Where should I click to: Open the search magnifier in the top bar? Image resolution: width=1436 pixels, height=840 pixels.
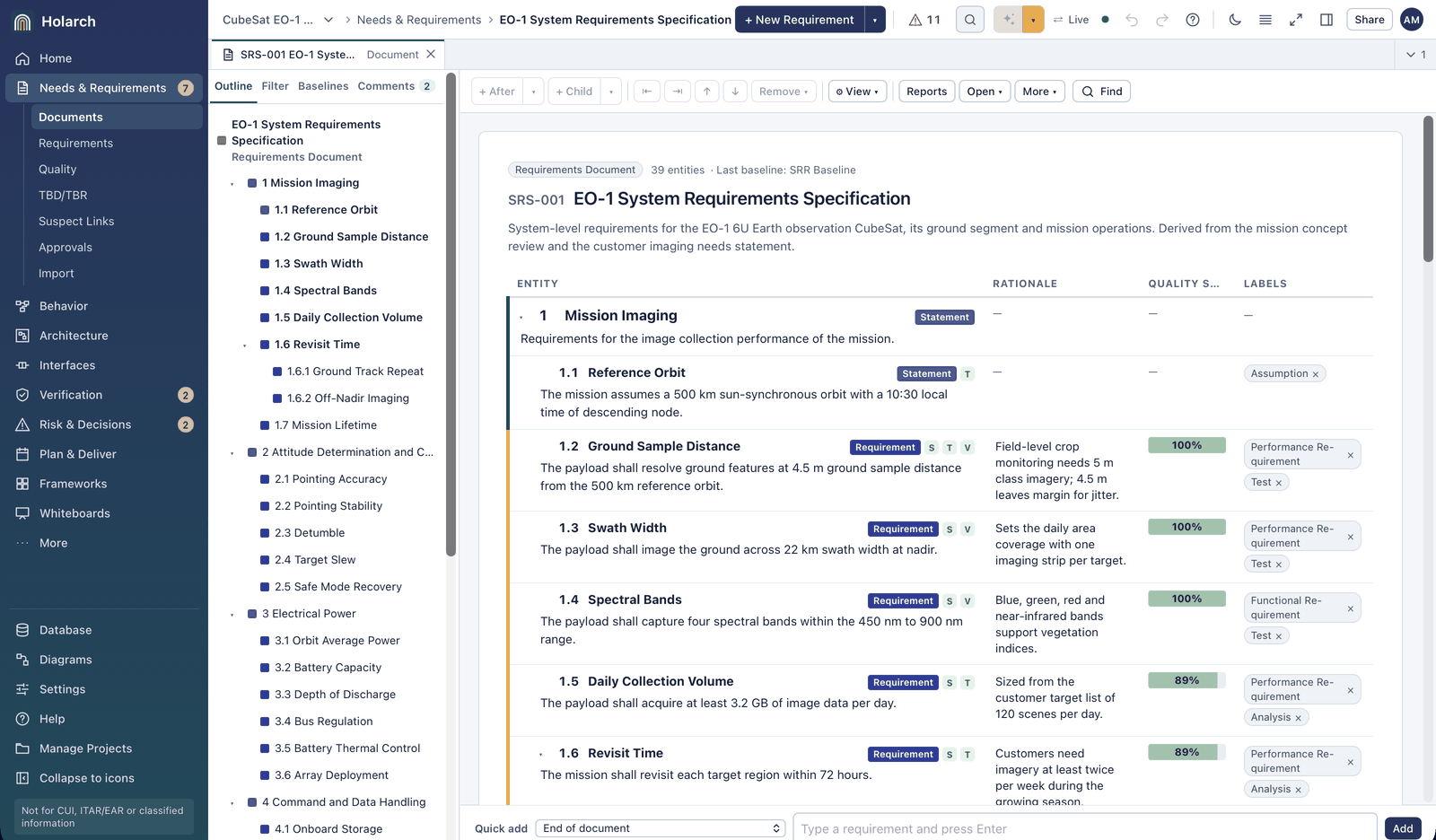click(x=970, y=20)
